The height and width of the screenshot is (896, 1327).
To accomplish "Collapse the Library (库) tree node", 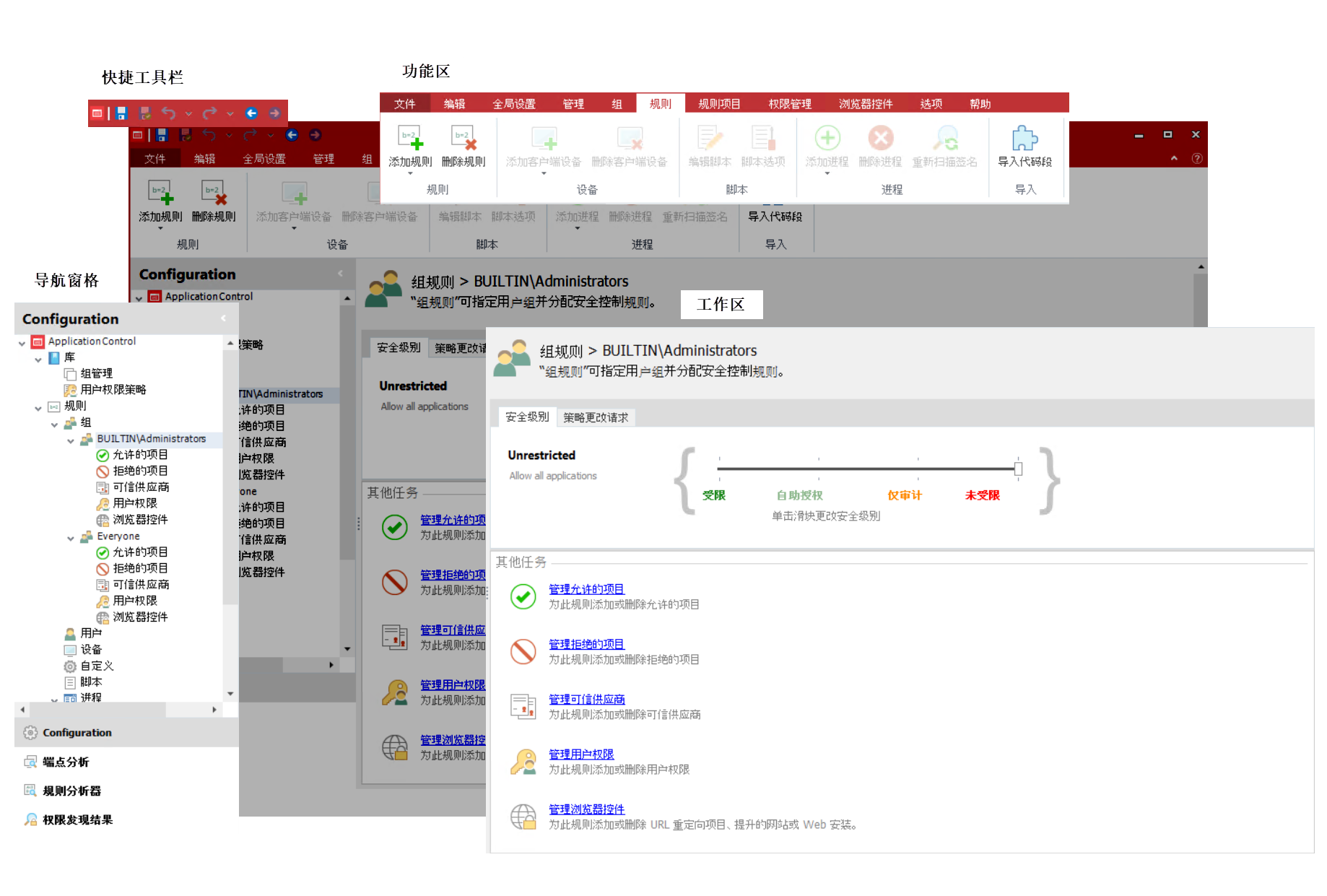I will [x=38, y=359].
